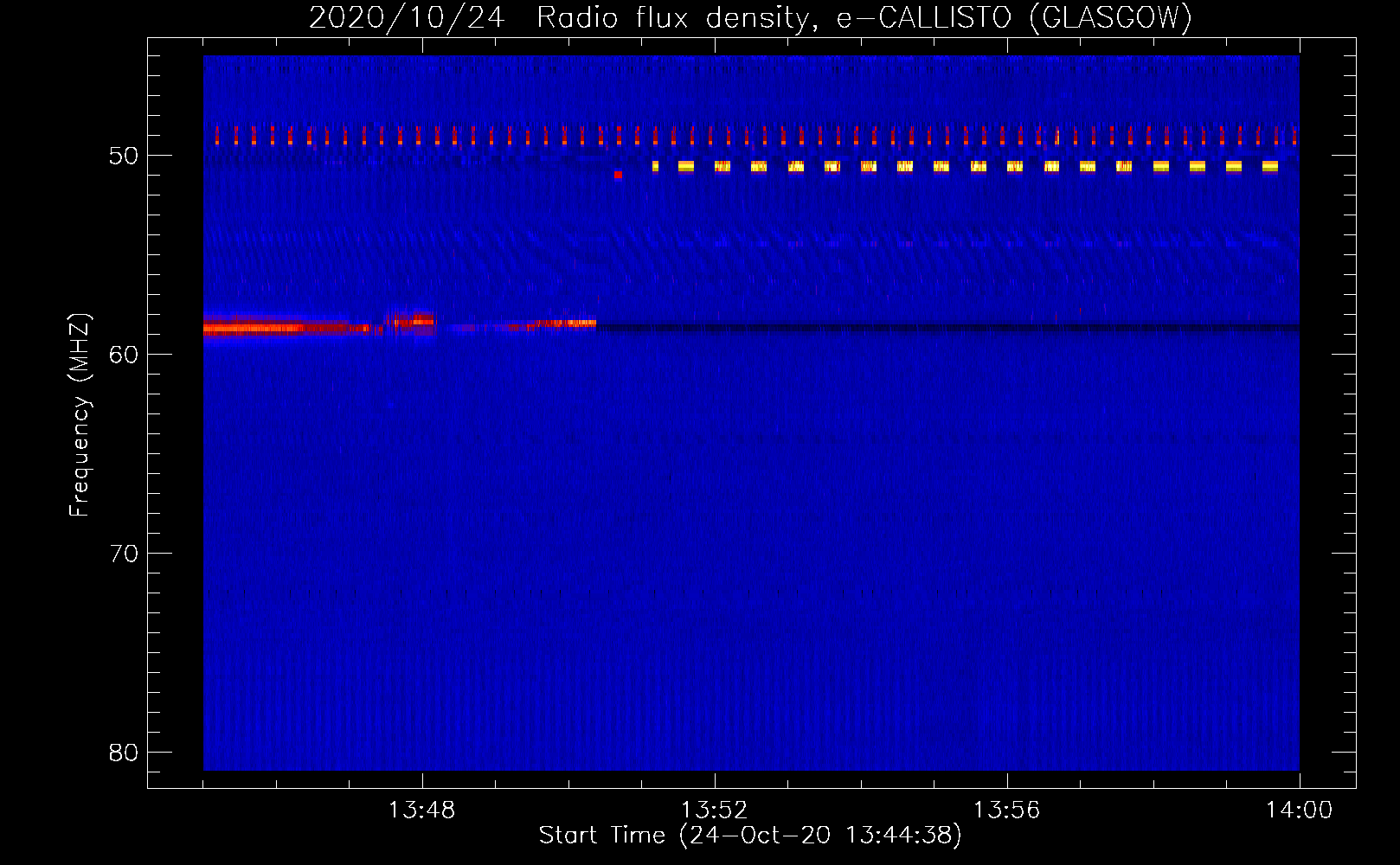This screenshot has width=1400, height=865.
Task: Click the 13:48 time tick label
Action: [x=422, y=811]
